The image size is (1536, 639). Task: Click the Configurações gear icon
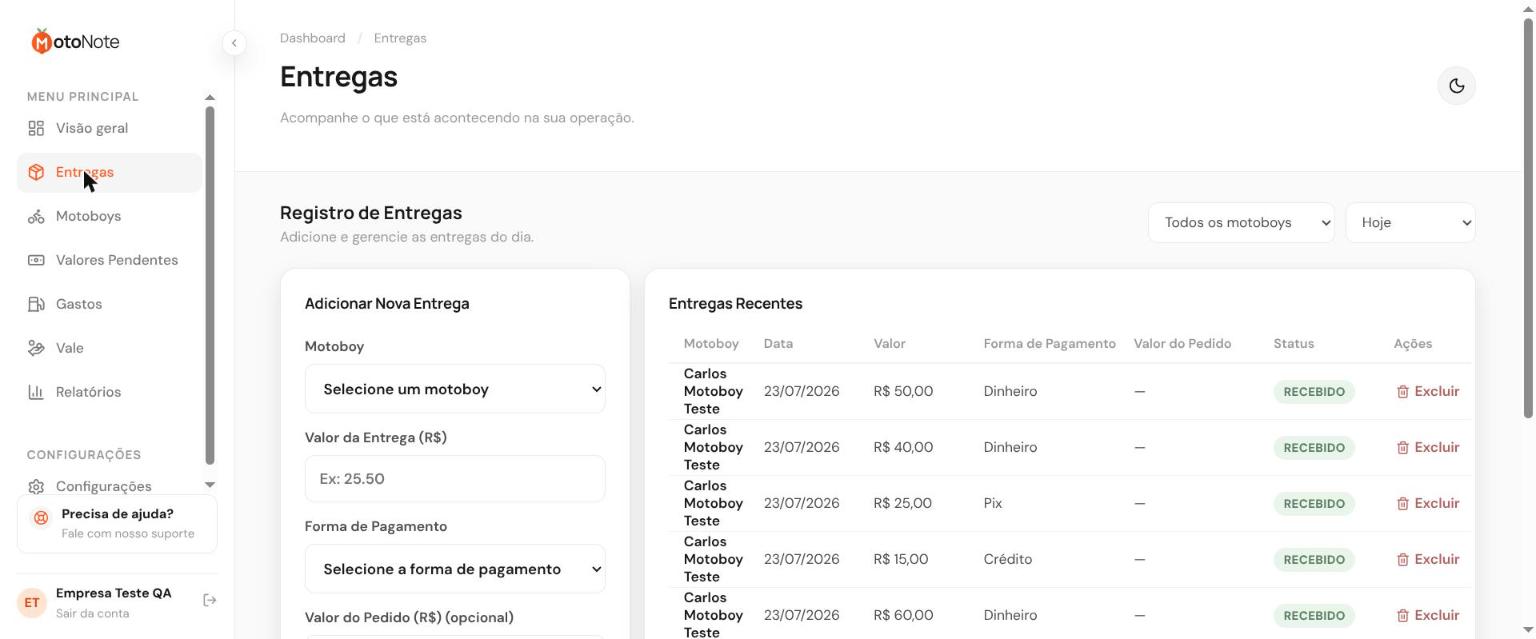coord(36,486)
